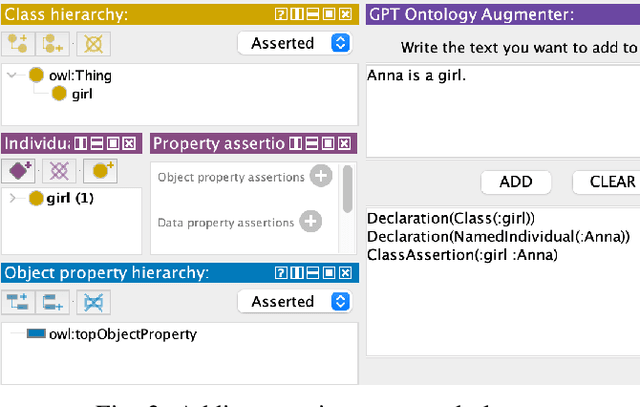
Task: Select the girl class in hierarchy
Action: pos(81,94)
